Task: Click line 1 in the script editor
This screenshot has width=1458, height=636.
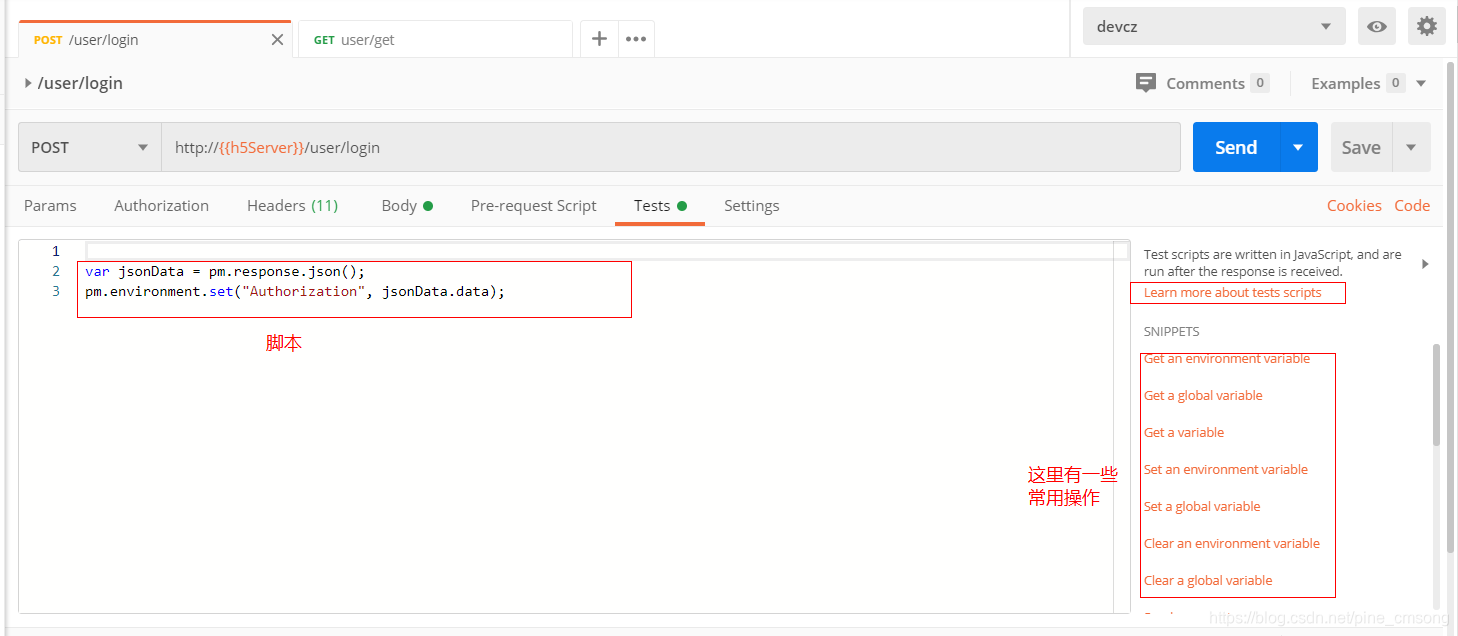Action: coord(606,251)
